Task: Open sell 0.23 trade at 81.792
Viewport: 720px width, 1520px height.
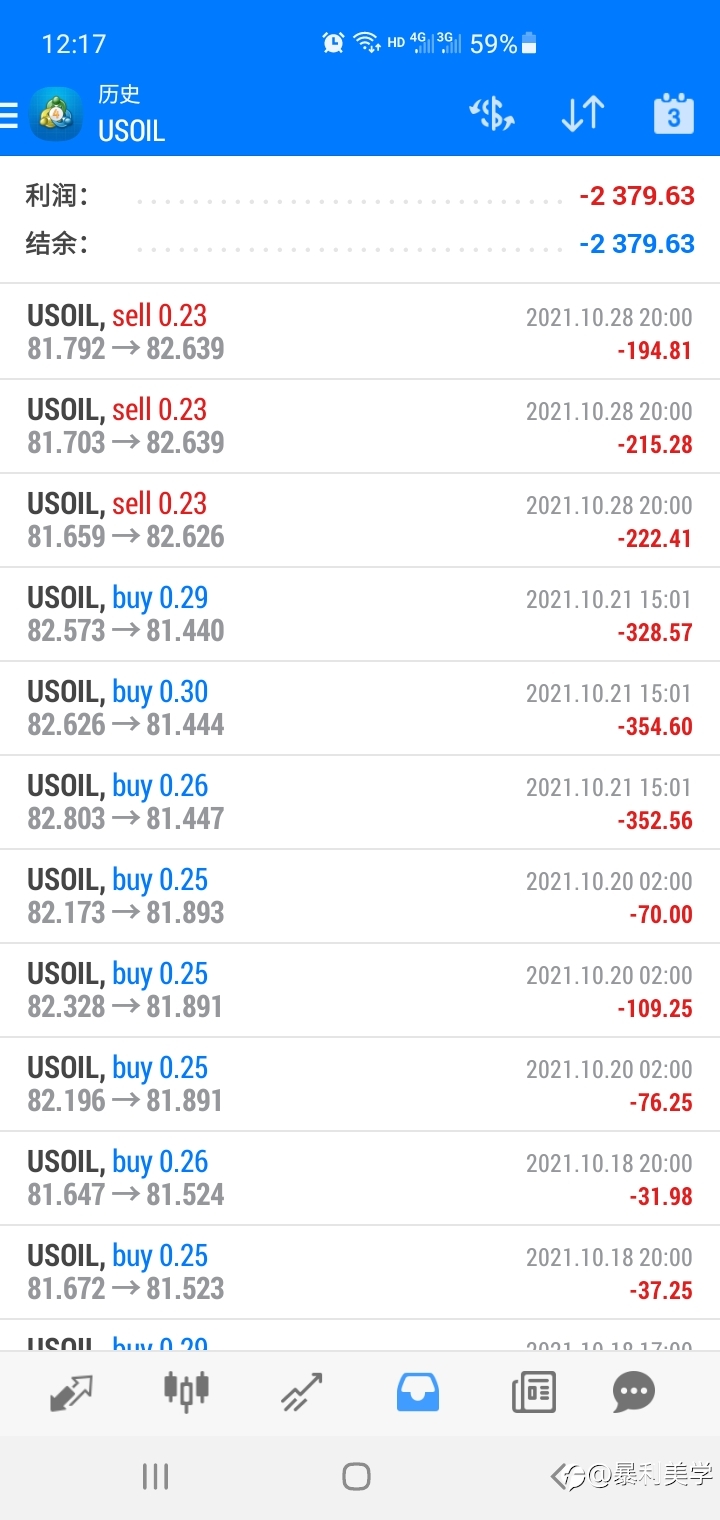Action: click(x=360, y=332)
